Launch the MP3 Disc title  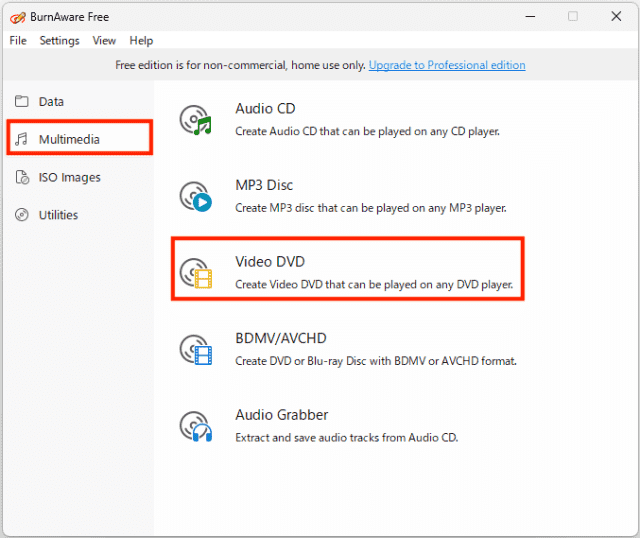click(x=264, y=185)
